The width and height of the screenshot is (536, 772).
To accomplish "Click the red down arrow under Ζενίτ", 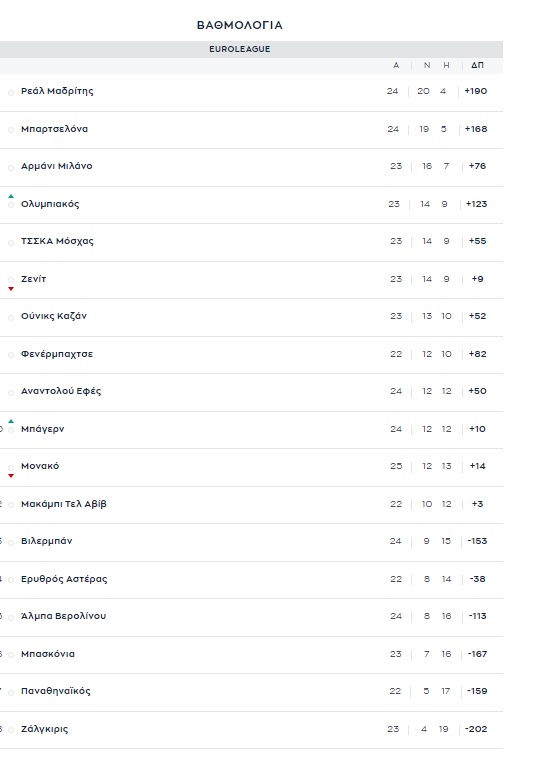I will [11, 289].
